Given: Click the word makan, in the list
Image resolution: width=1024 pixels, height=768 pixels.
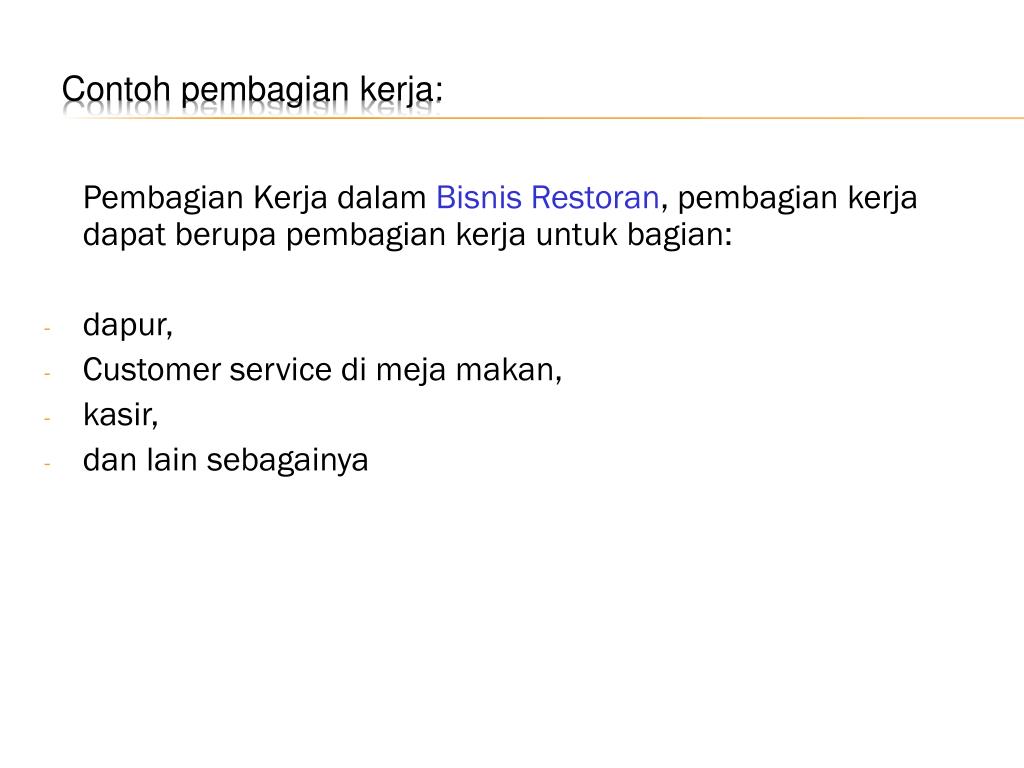Looking at the screenshot, I should tap(509, 370).
